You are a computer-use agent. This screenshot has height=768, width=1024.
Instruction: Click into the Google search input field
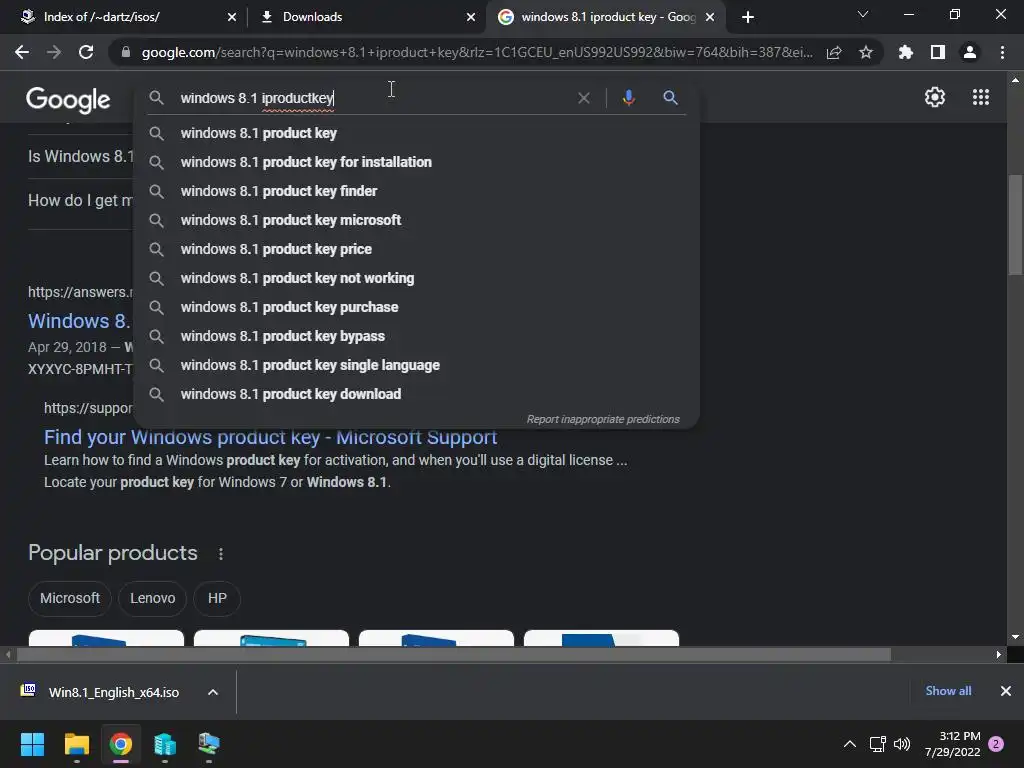(372, 98)
